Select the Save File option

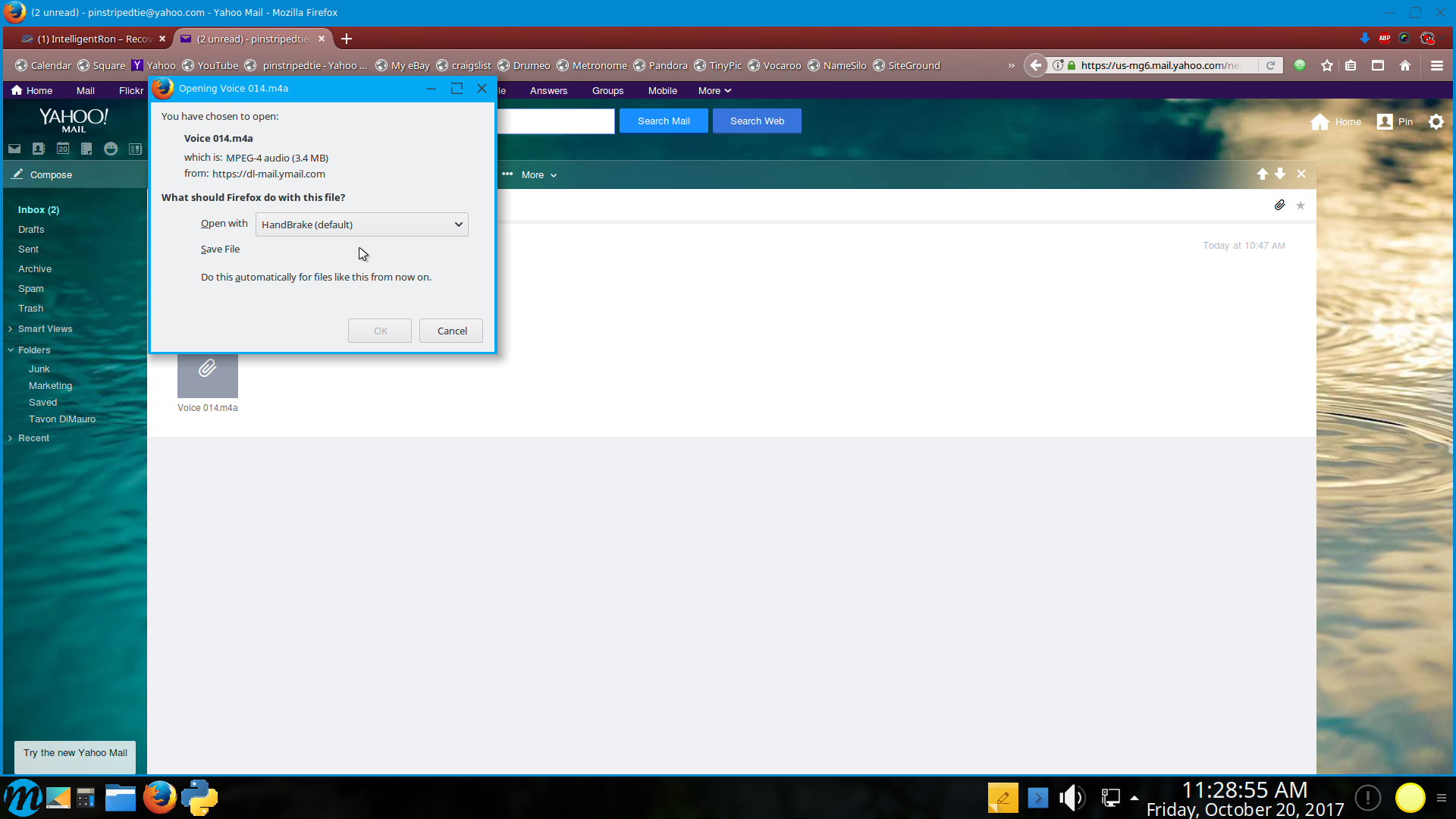[220, 249]
